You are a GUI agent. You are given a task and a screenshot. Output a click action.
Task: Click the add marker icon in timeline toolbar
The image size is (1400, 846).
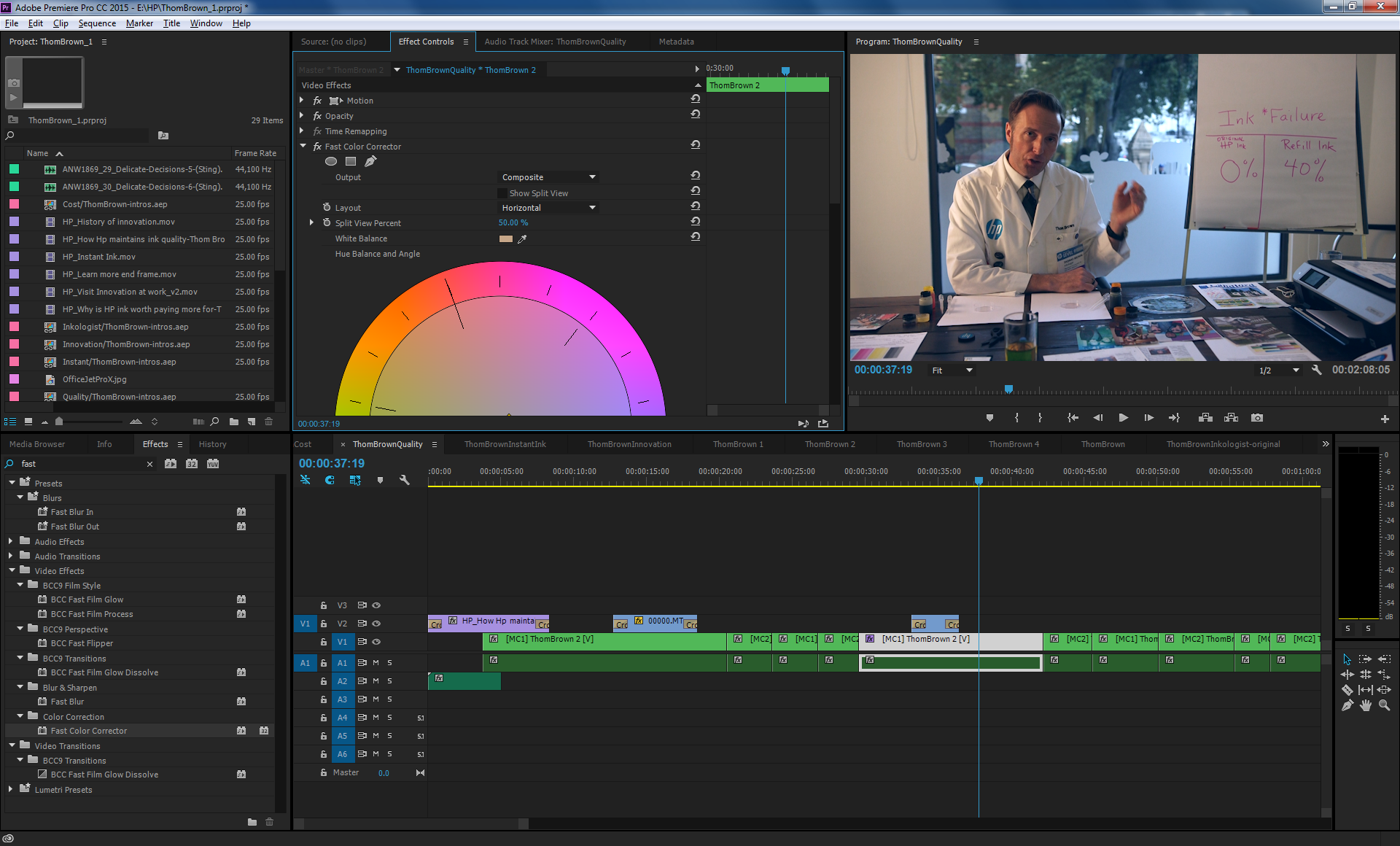381,480
